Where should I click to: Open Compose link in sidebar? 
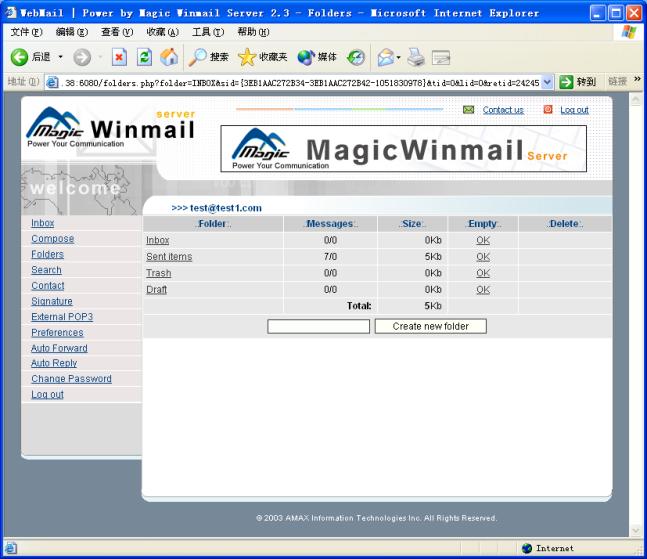(x=52, y=239)
